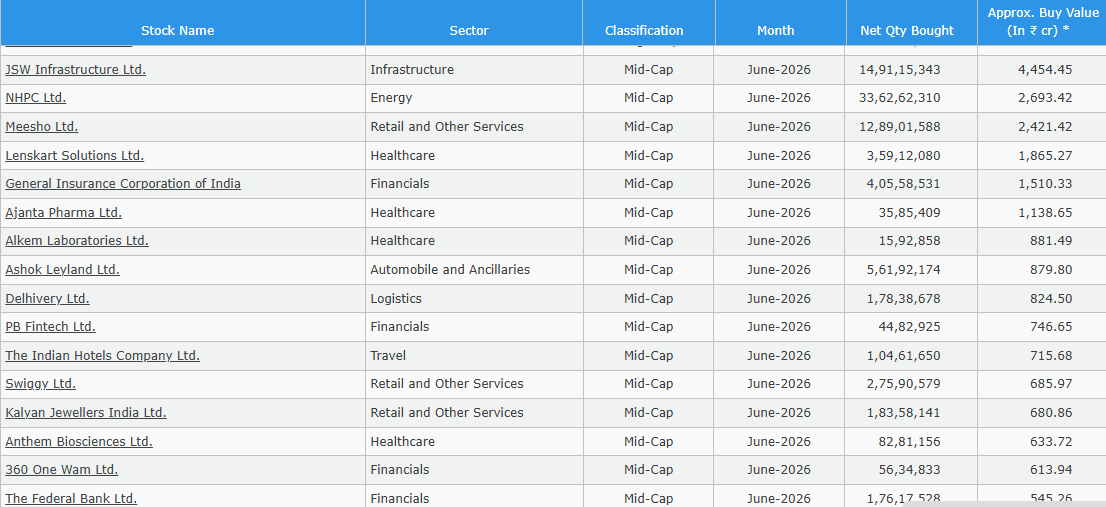Click buy value 746.65
Image resolution: width=1106 pixels, height=507 pixels.
point(1051,327)
